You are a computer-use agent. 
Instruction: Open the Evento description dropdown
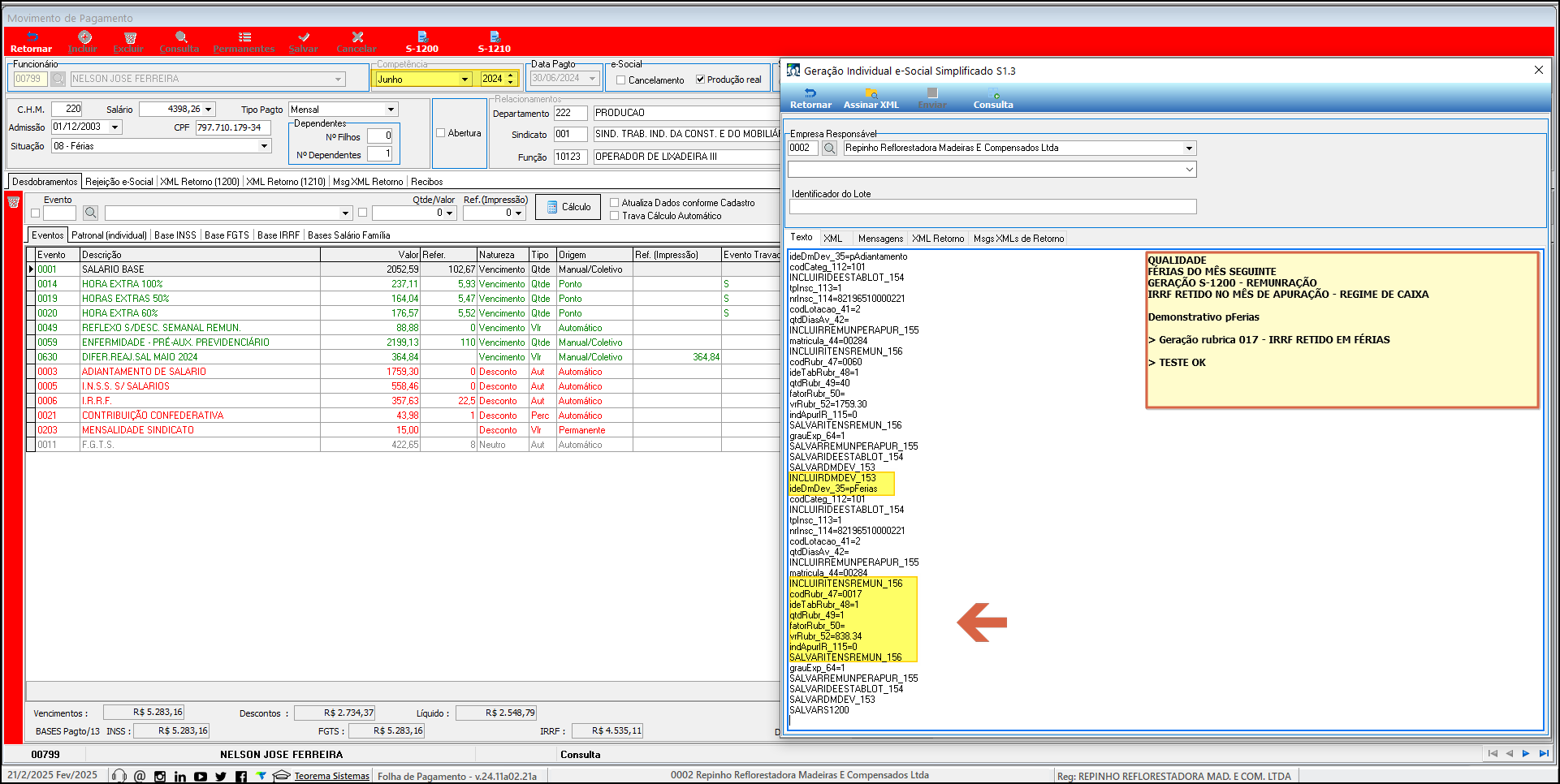click(x=345, y=213)
